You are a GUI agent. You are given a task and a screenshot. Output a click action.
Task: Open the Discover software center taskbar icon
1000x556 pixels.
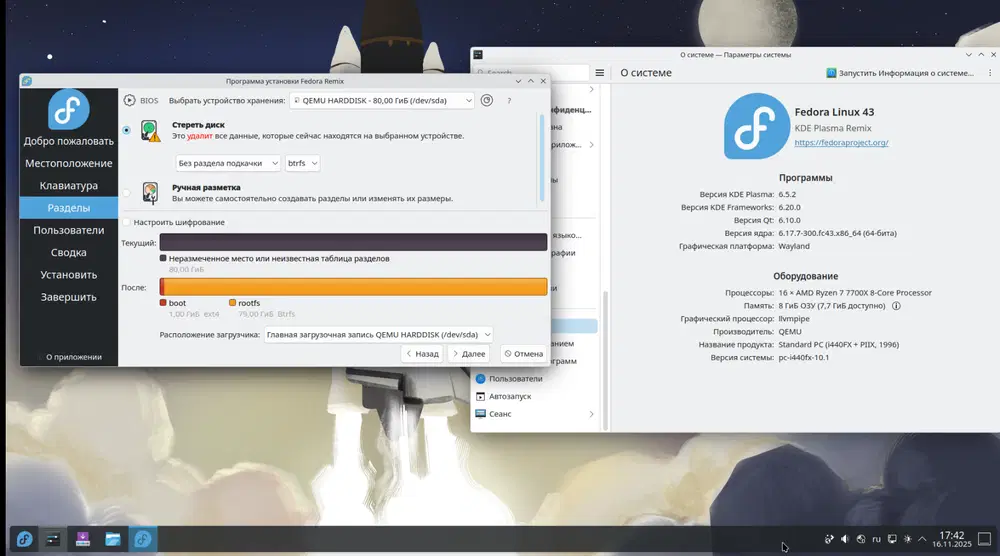pyautogui.click(x=83, y=539)
